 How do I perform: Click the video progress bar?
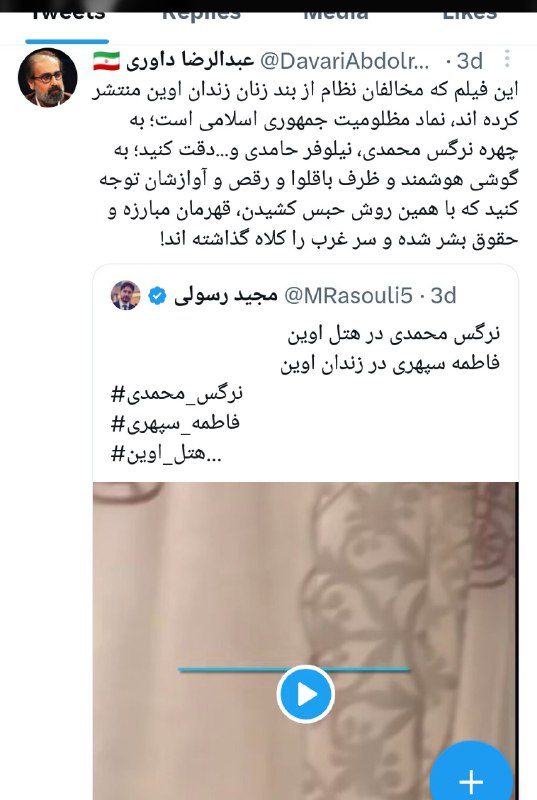pos(294,669)
